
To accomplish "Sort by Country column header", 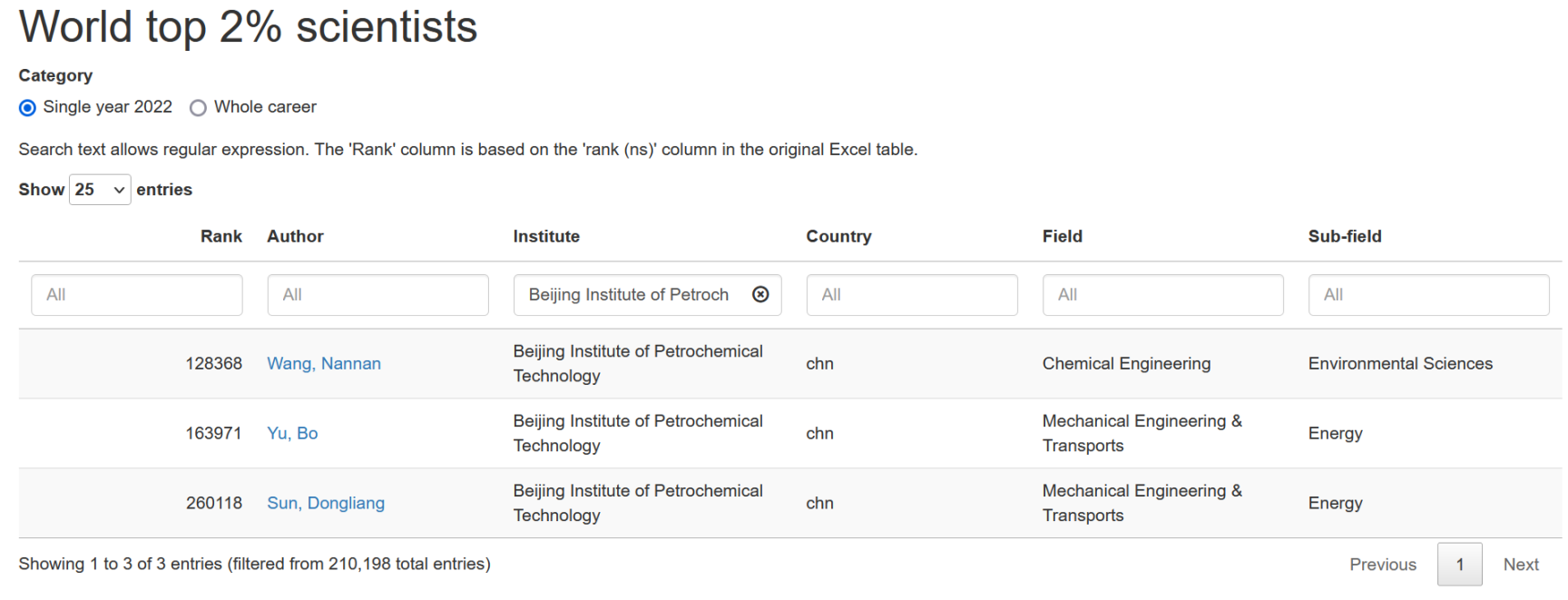I will [838, 236].
